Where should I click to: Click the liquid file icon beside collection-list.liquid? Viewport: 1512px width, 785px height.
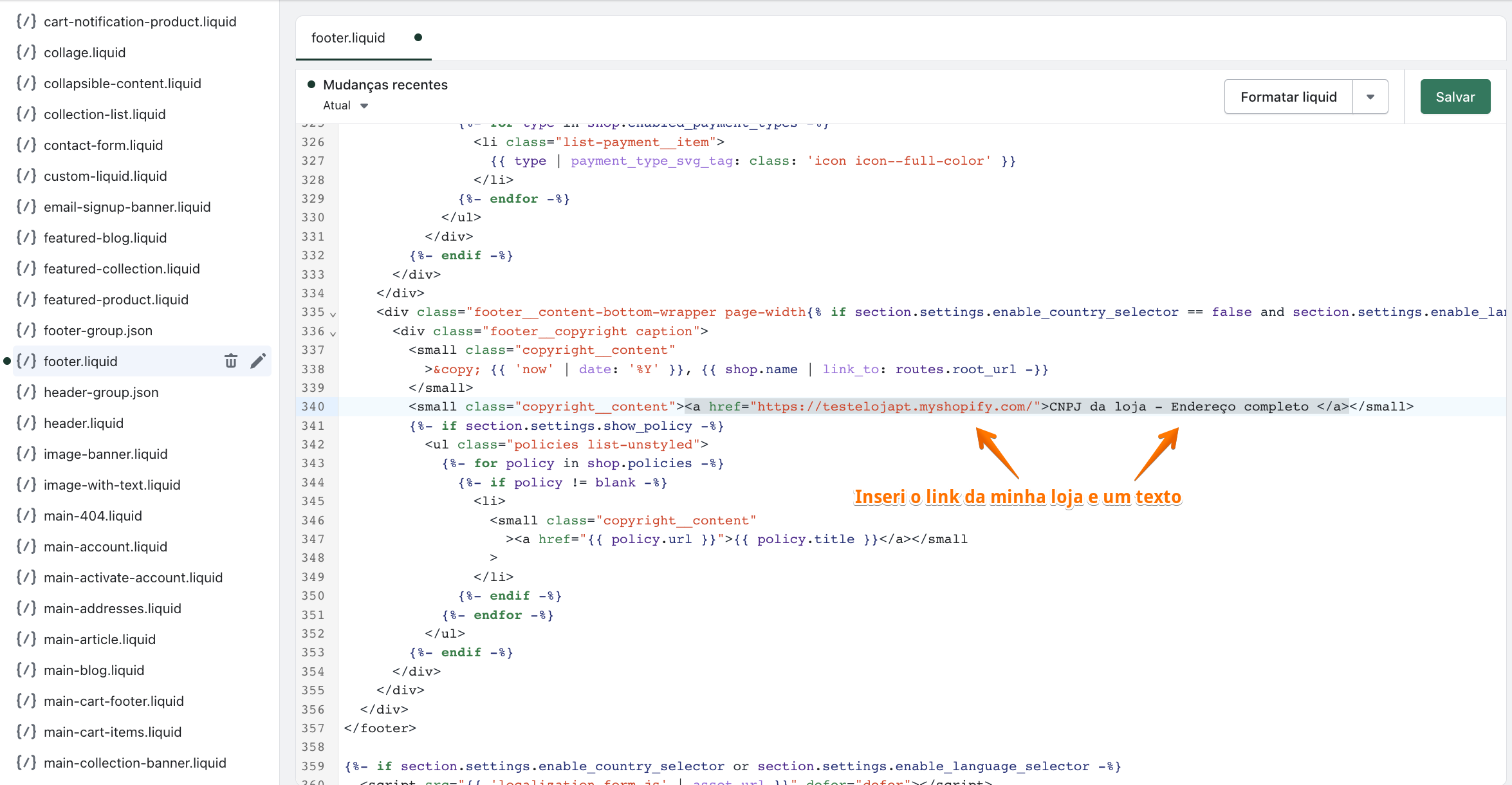point(26,114)
